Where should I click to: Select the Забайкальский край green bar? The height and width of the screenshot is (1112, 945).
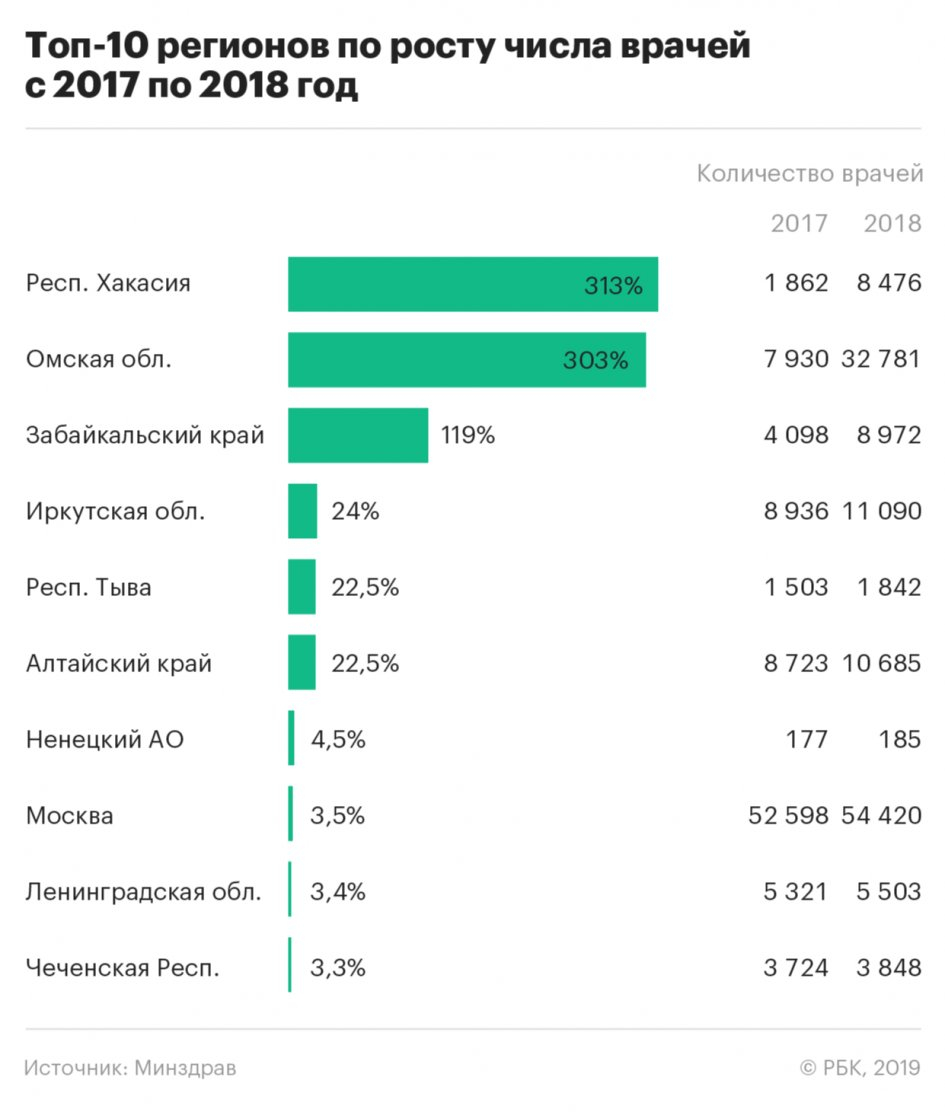[358, 435]
